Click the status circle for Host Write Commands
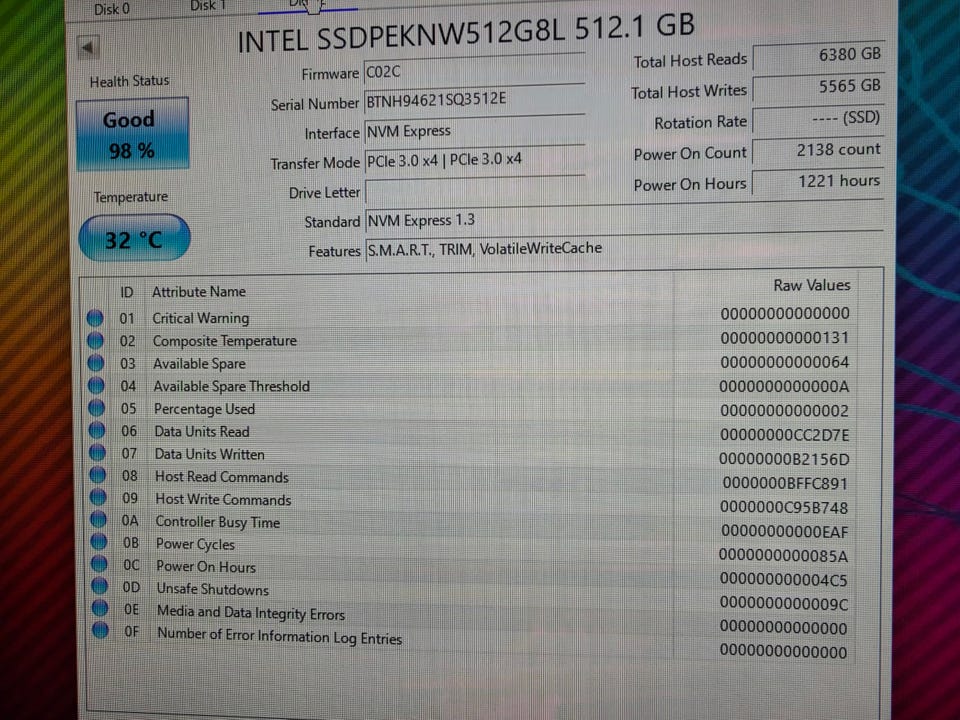This screenshot has width=960, height=720. coord(98,497)
